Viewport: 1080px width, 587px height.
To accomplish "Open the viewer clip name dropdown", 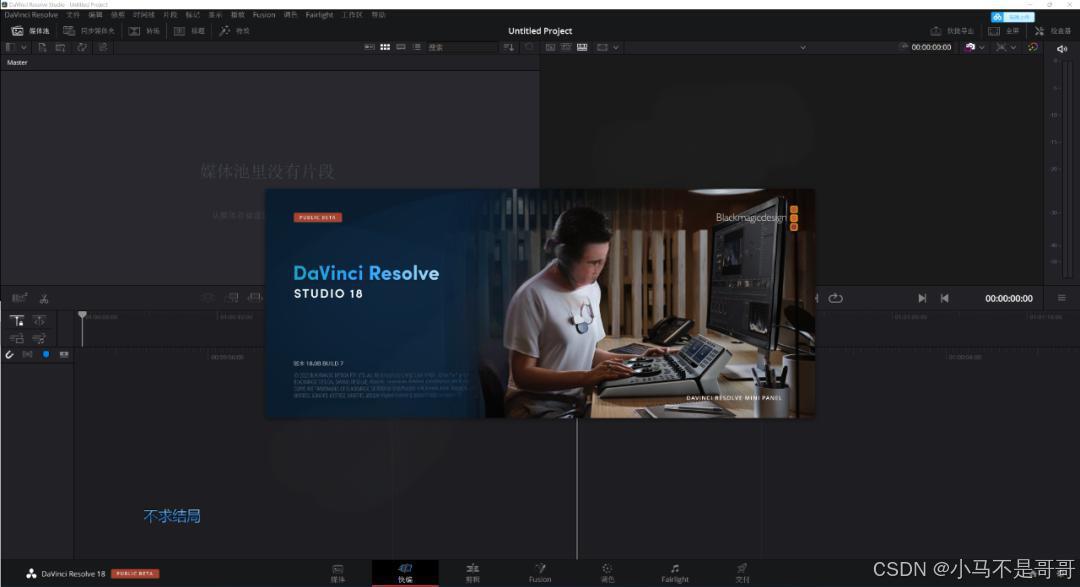I will [x=802, y=48].
